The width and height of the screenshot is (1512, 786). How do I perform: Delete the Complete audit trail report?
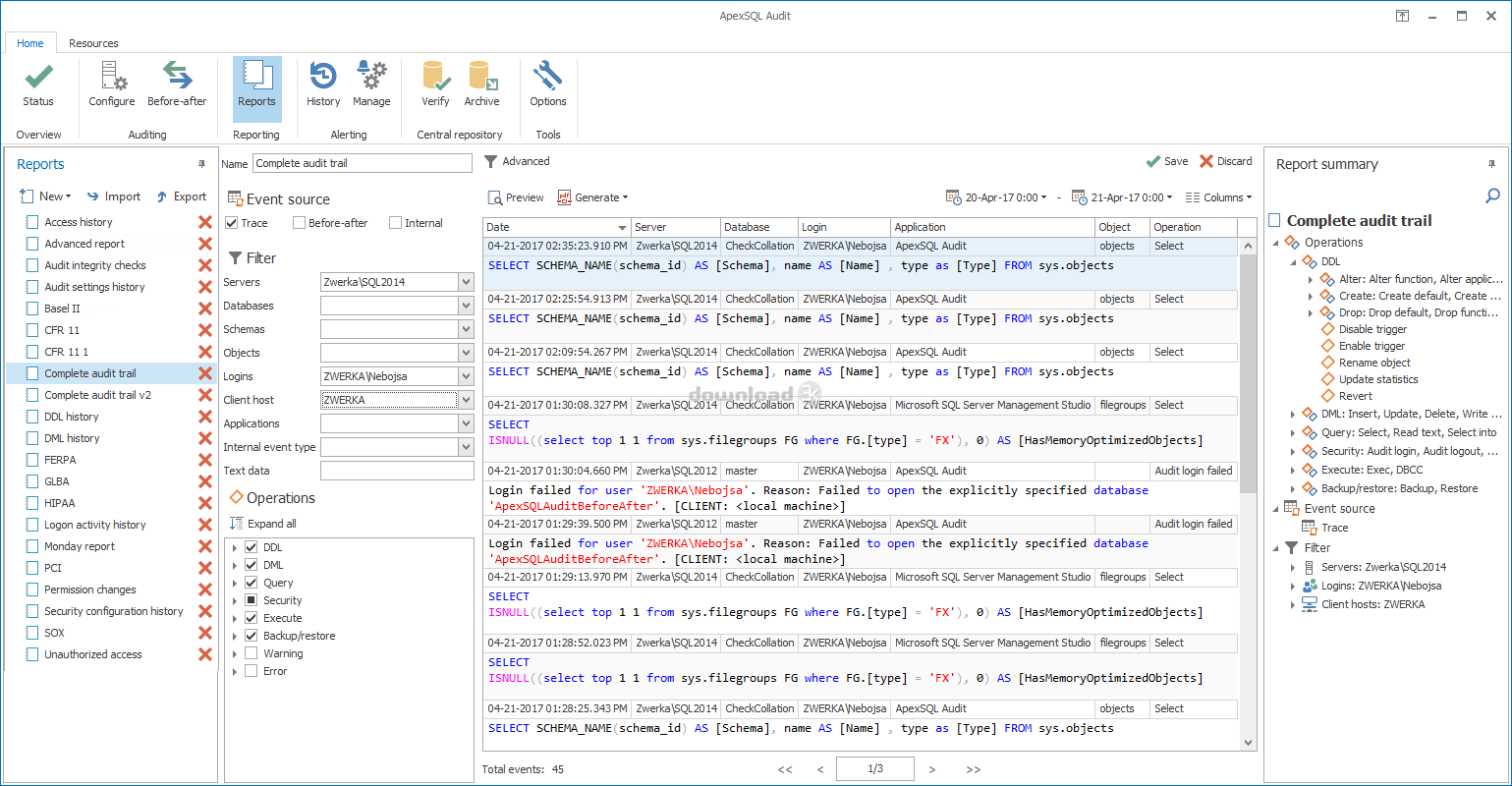pyautogui.click(x=205, y=373)
